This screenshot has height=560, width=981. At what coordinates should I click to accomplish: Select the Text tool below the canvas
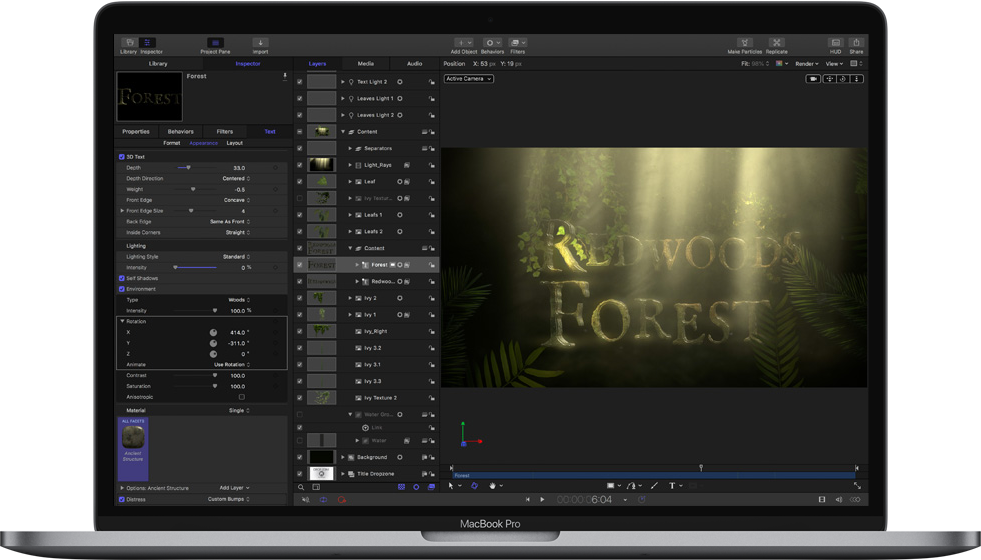point(672,486)
